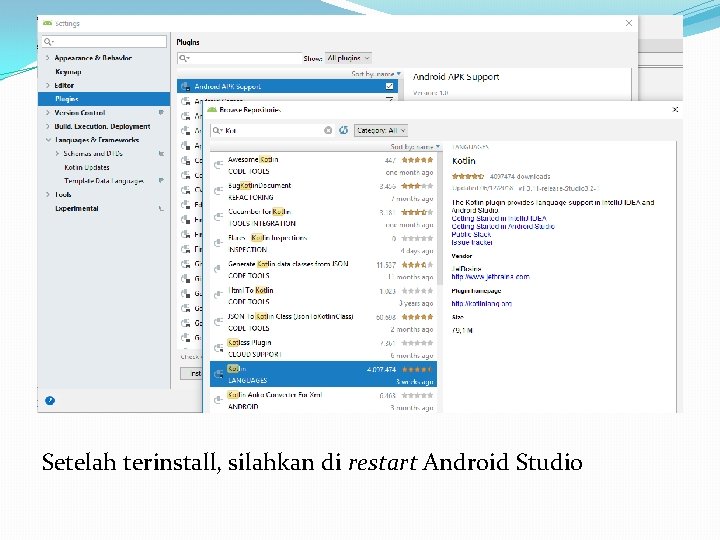Open Getting Started in Android Studio link

[503, 226]
